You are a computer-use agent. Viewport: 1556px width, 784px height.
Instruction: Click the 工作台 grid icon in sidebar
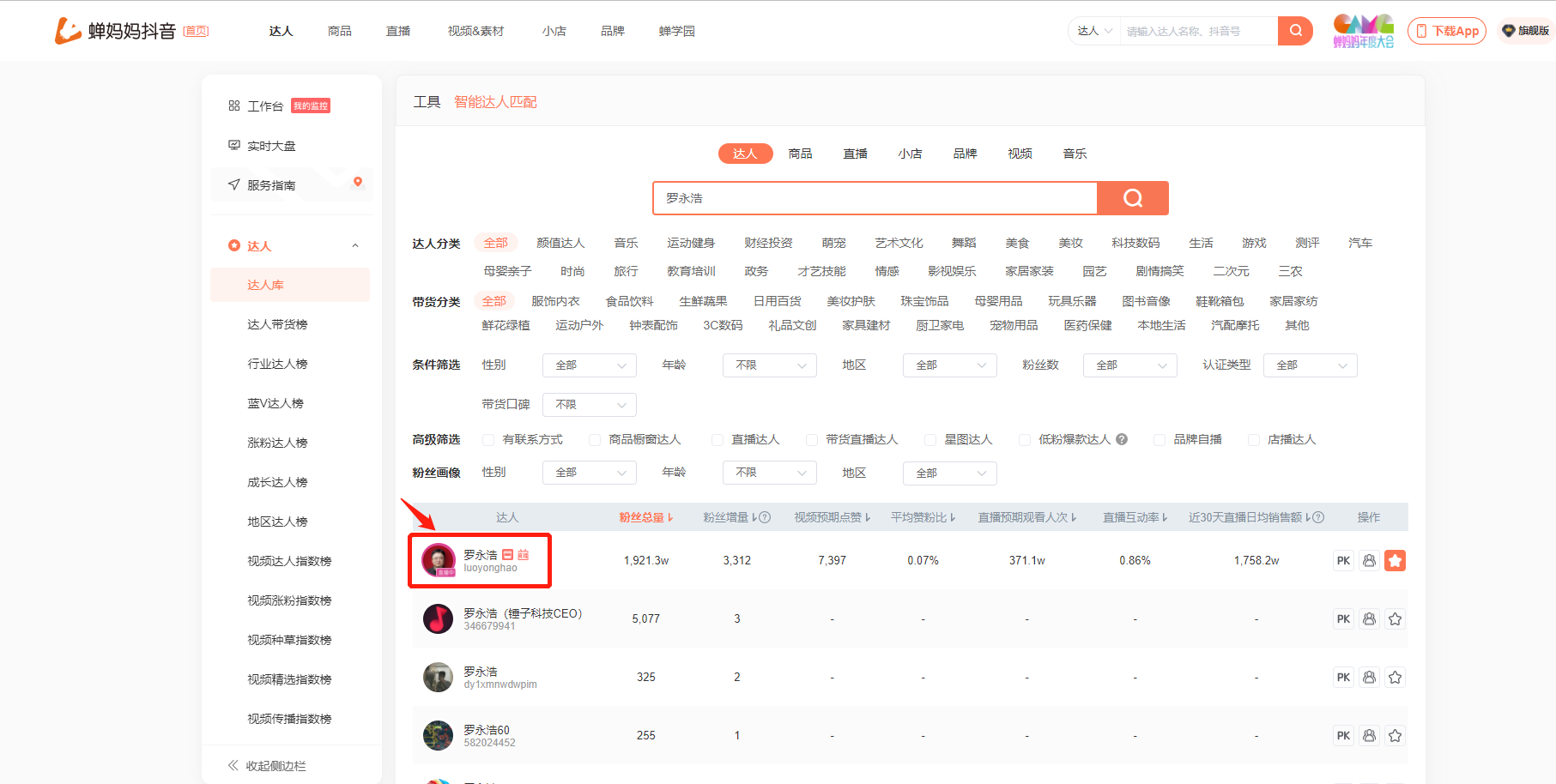[233, 106]
